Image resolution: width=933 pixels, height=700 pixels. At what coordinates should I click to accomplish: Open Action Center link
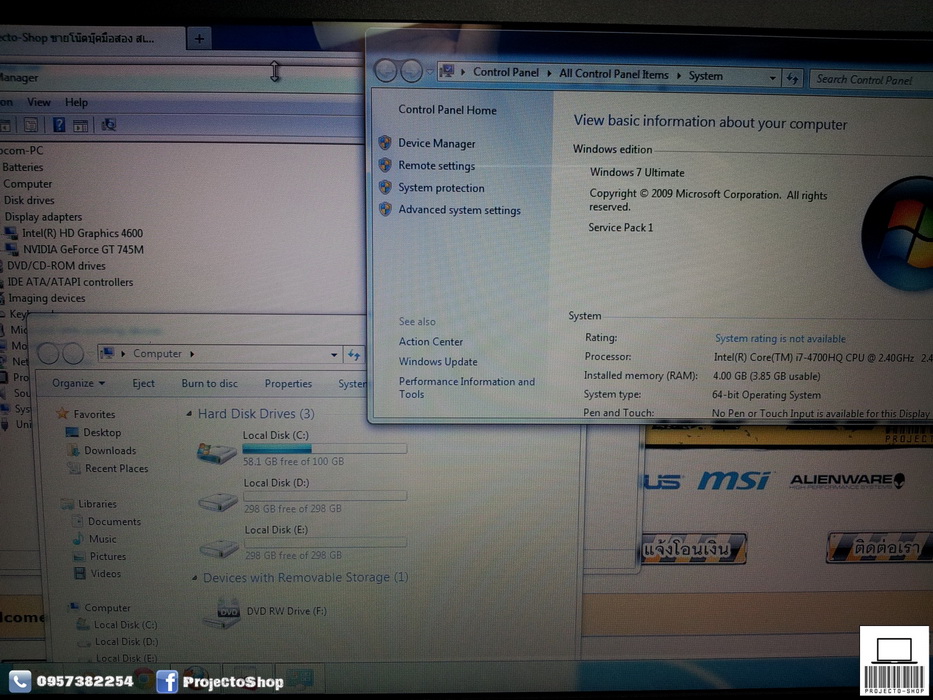pos(431,342)
